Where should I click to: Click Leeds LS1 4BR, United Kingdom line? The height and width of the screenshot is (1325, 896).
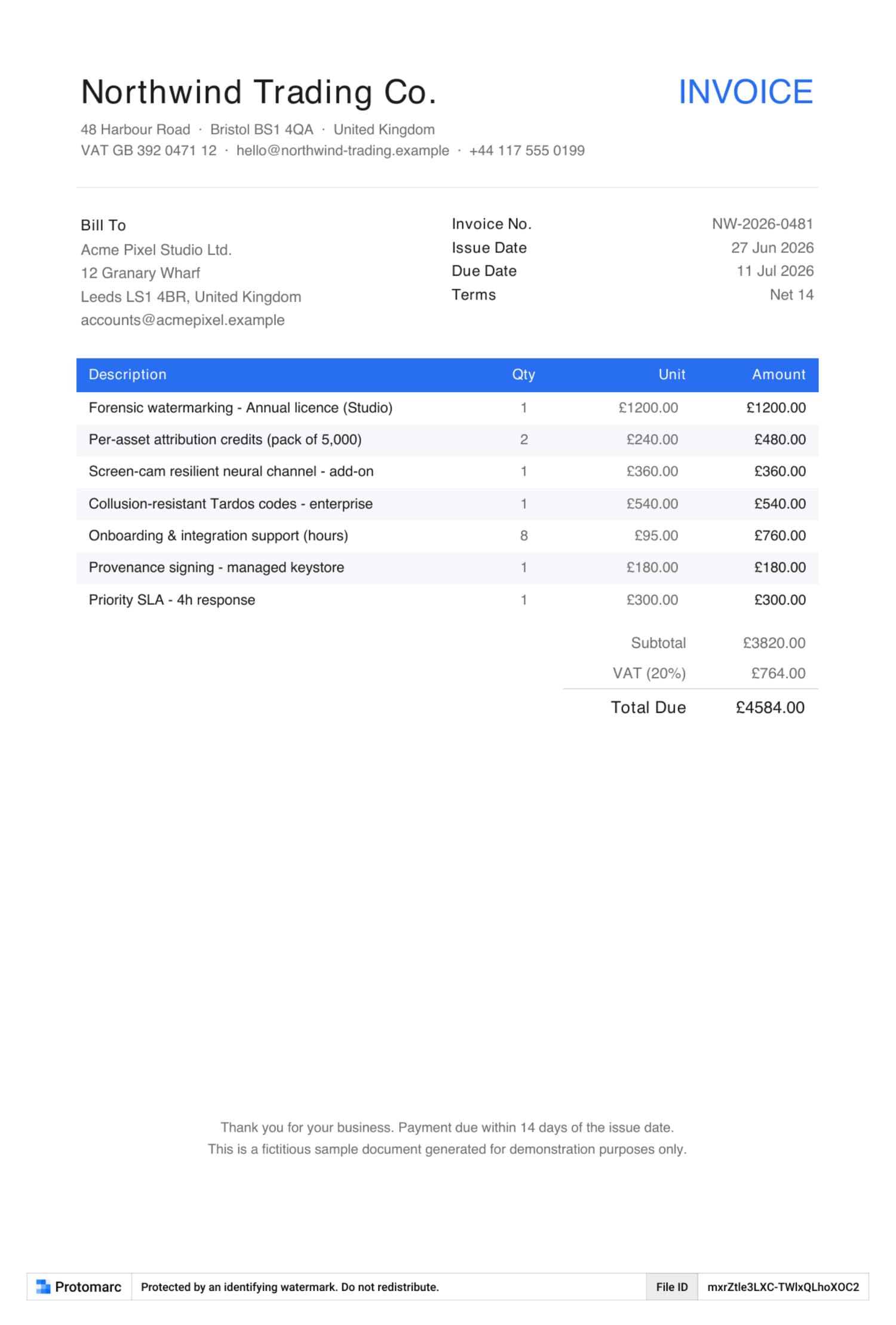click(191, 297)
